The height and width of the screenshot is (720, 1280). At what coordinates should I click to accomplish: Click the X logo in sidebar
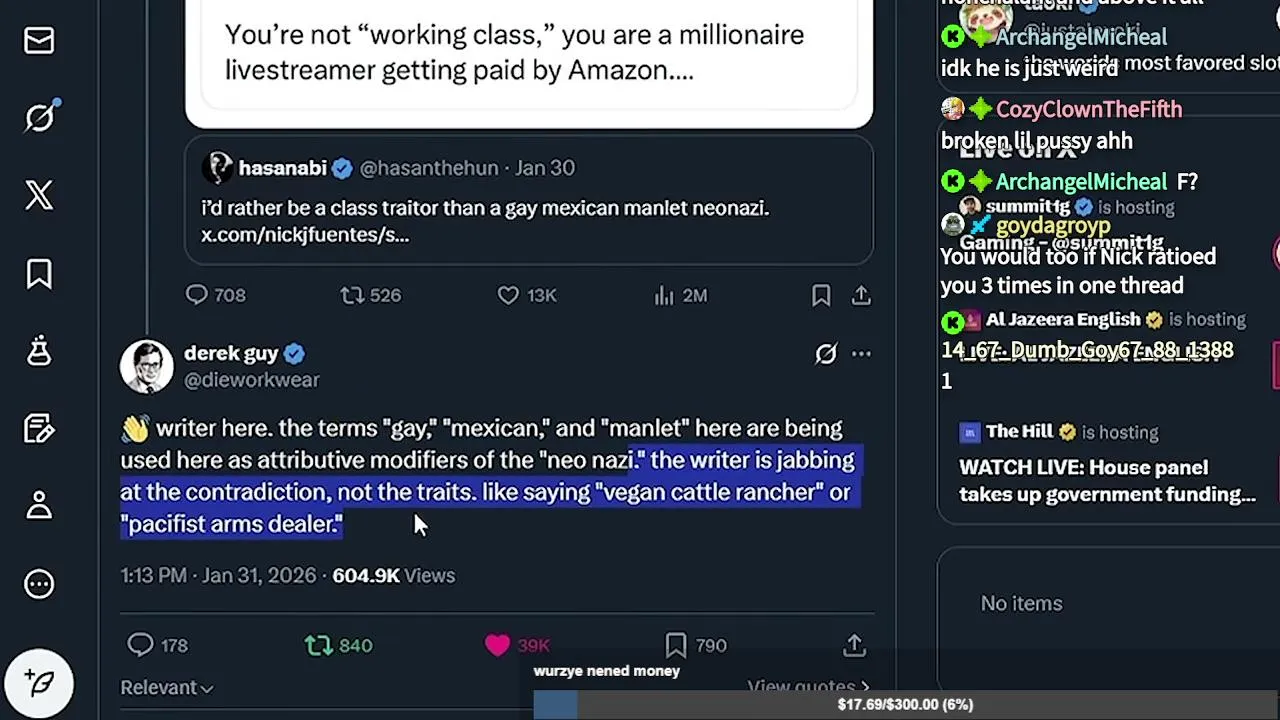(x=39, y=195)
